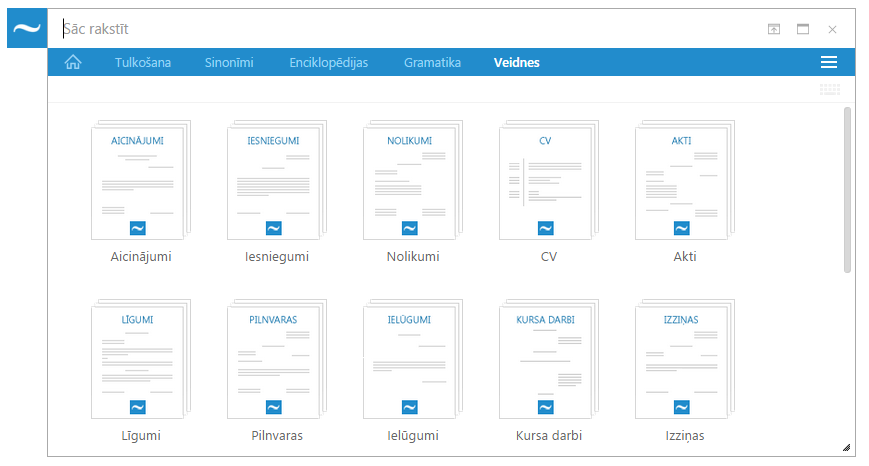Open the CV templates thumbnail
The height and width of the screenshot is (466, 869).
tap(548, 181)
